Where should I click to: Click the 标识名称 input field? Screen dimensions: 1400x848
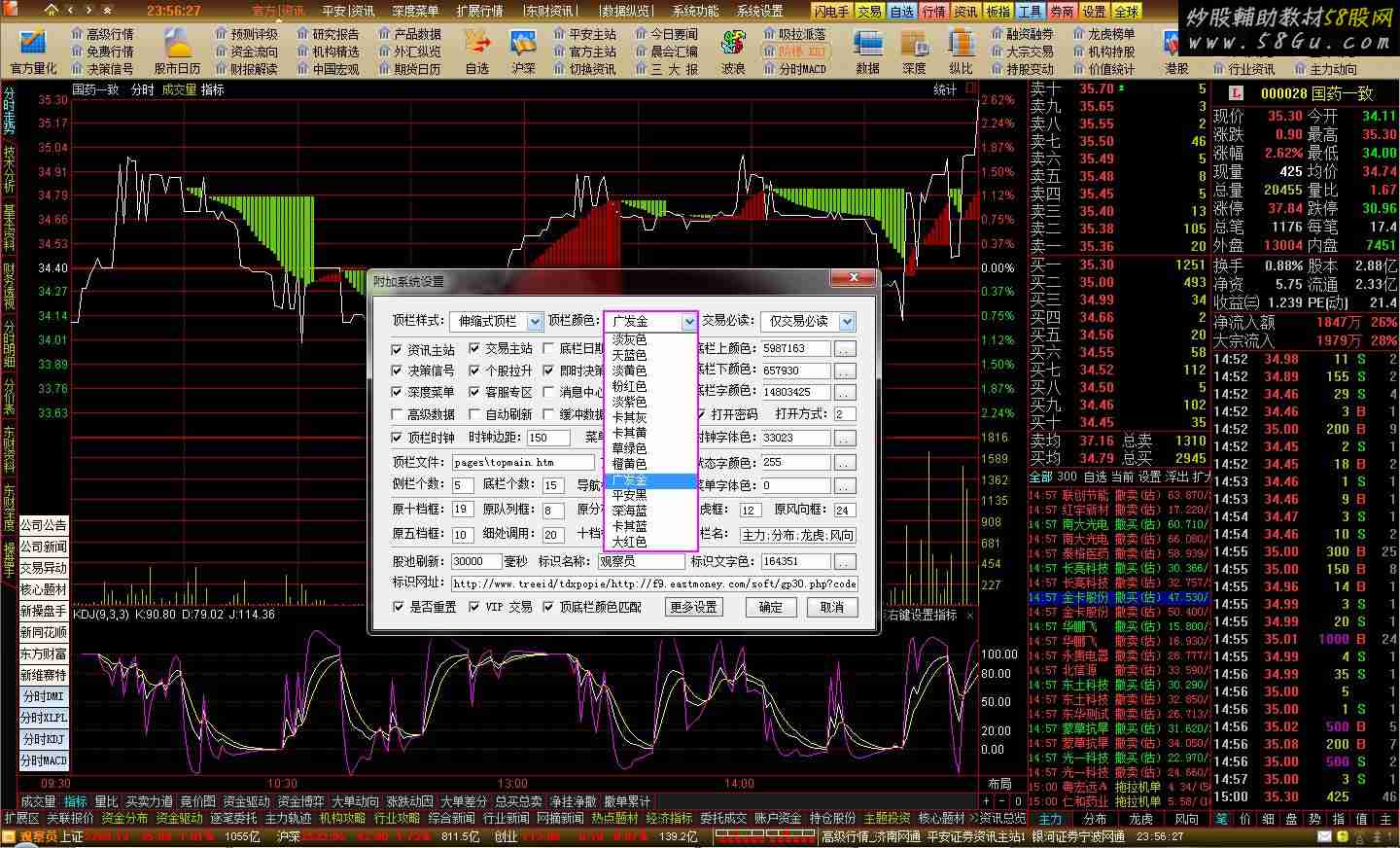coord(640,561)
